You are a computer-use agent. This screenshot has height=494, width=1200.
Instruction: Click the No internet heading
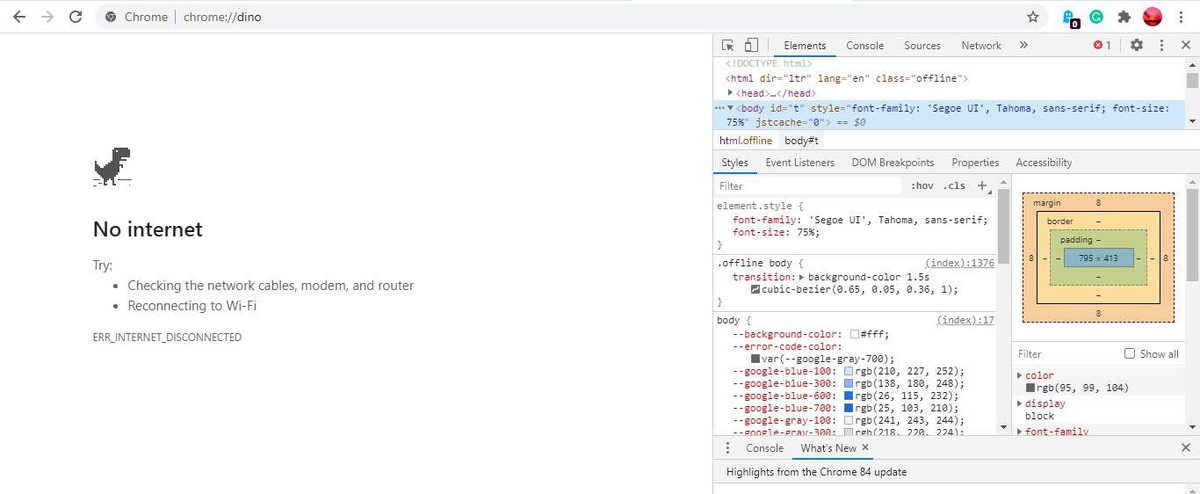(x=148, y=229)
